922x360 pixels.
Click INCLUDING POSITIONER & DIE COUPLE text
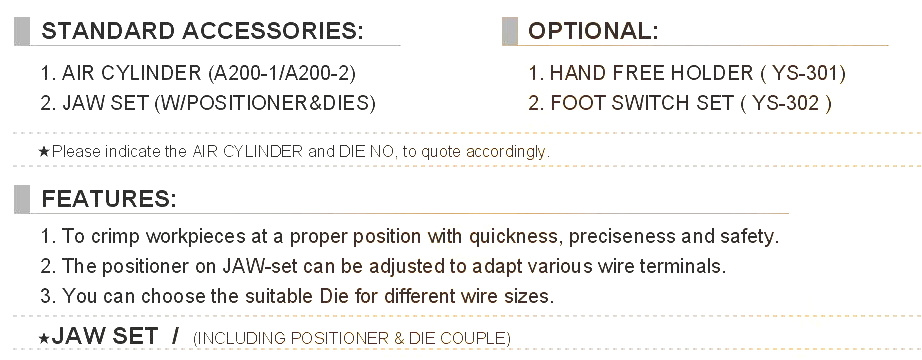click(x=352, y=338)
